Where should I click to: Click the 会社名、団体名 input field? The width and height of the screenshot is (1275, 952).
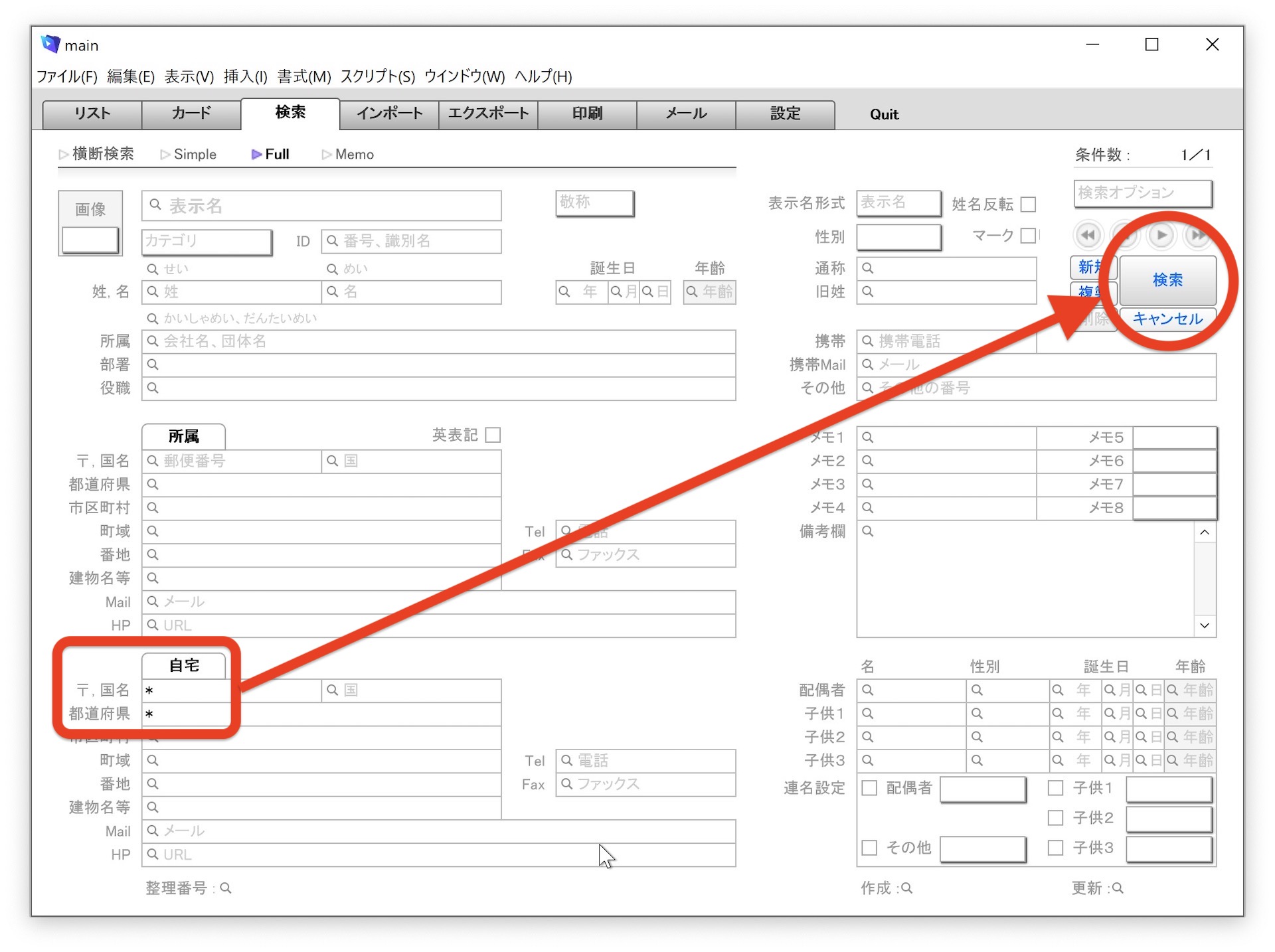click(438, 341)
